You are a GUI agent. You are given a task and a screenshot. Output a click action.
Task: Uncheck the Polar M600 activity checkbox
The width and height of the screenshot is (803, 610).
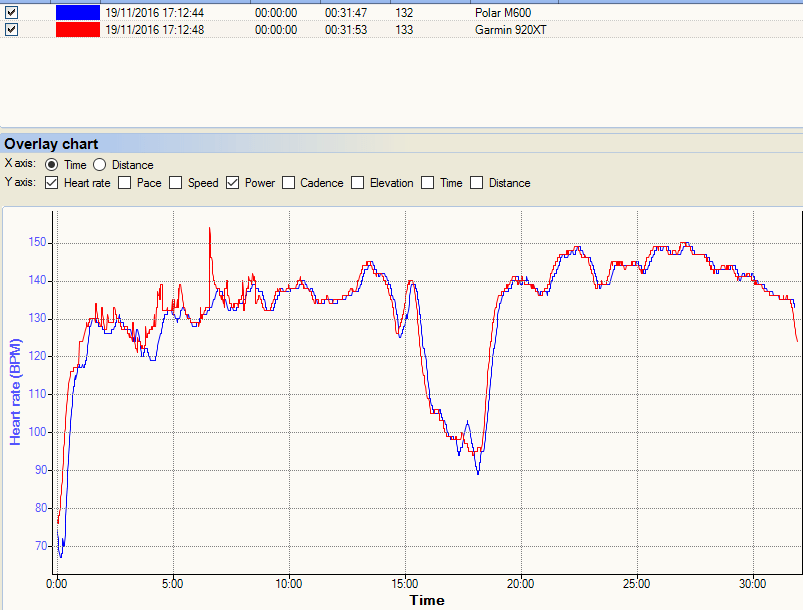[x=11, y=13]
